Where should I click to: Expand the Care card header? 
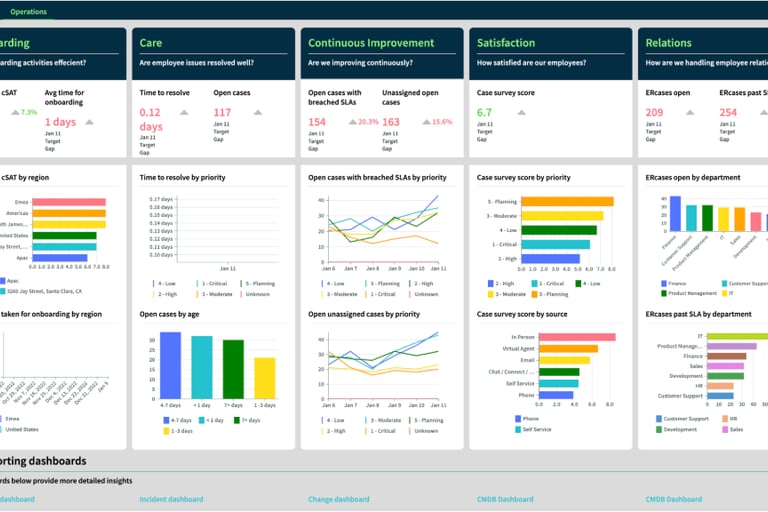pos(150,43)
